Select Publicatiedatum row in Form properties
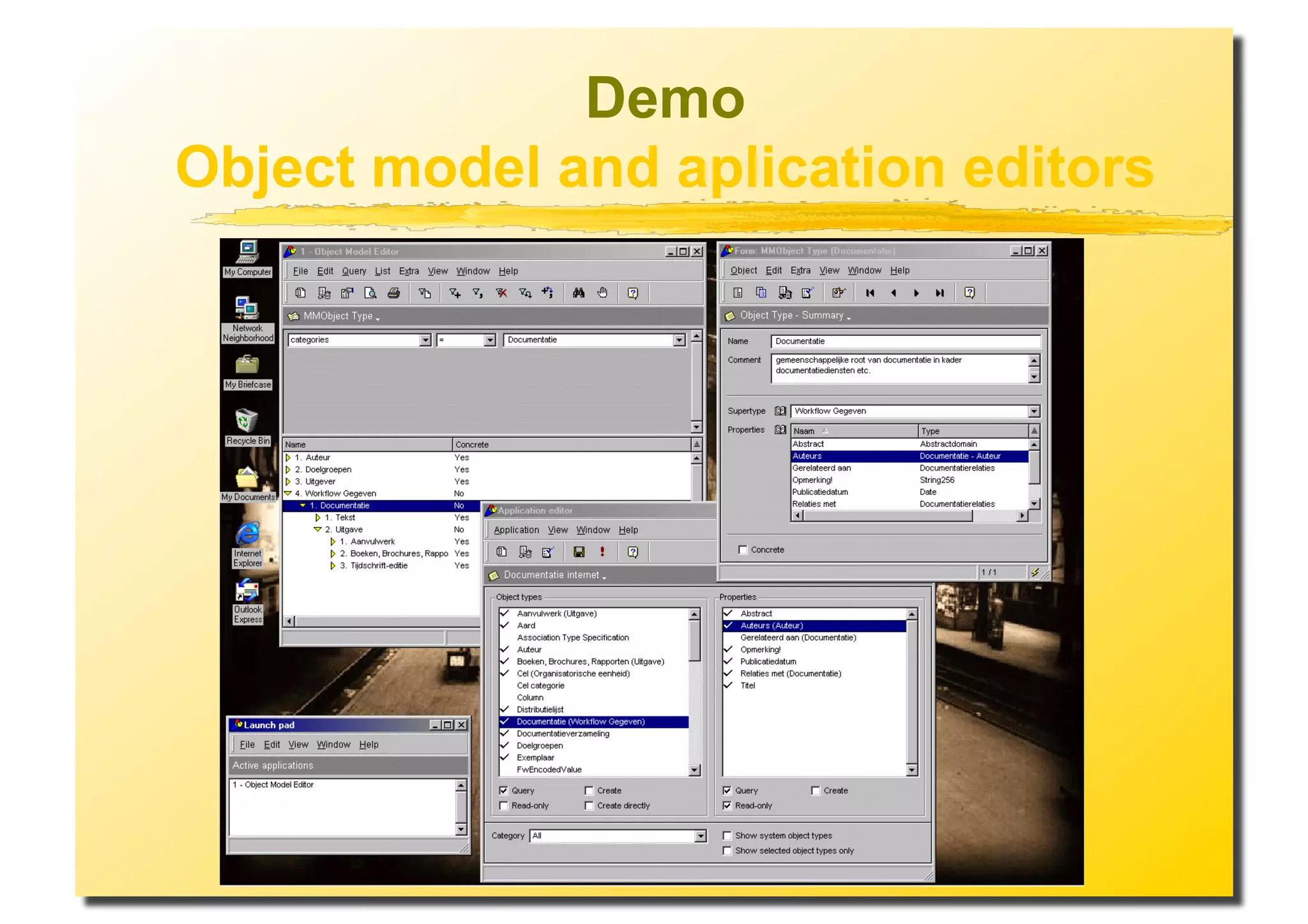 tap(909, 492)
